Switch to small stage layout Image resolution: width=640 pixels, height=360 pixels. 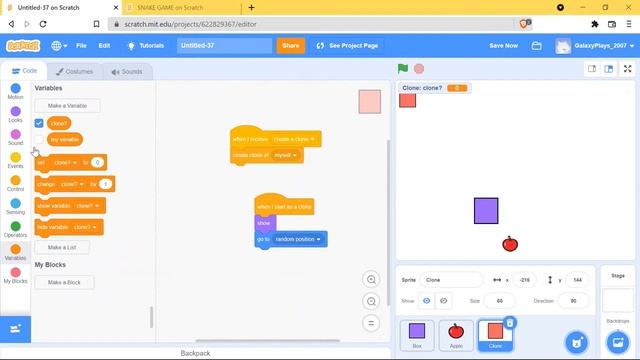[592, 69]
